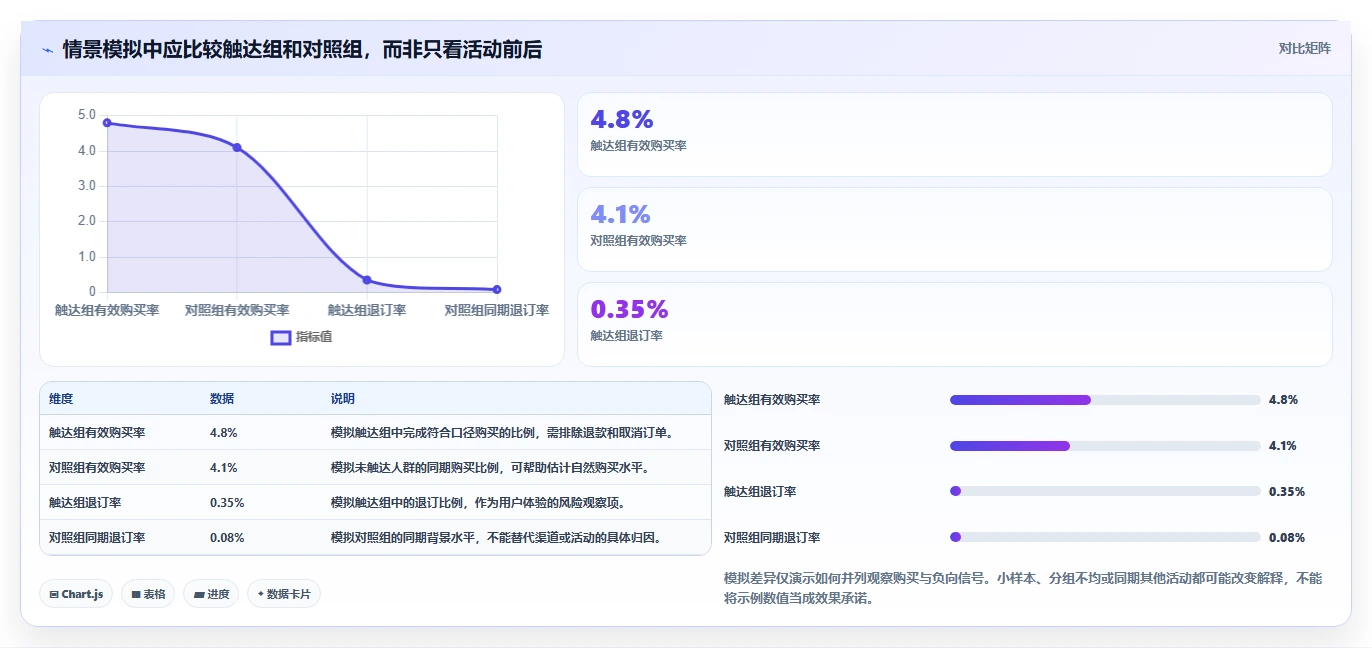Screen dimensions: 1372x648
Task: Click the 维度 table column header
Action: (61, 399)
